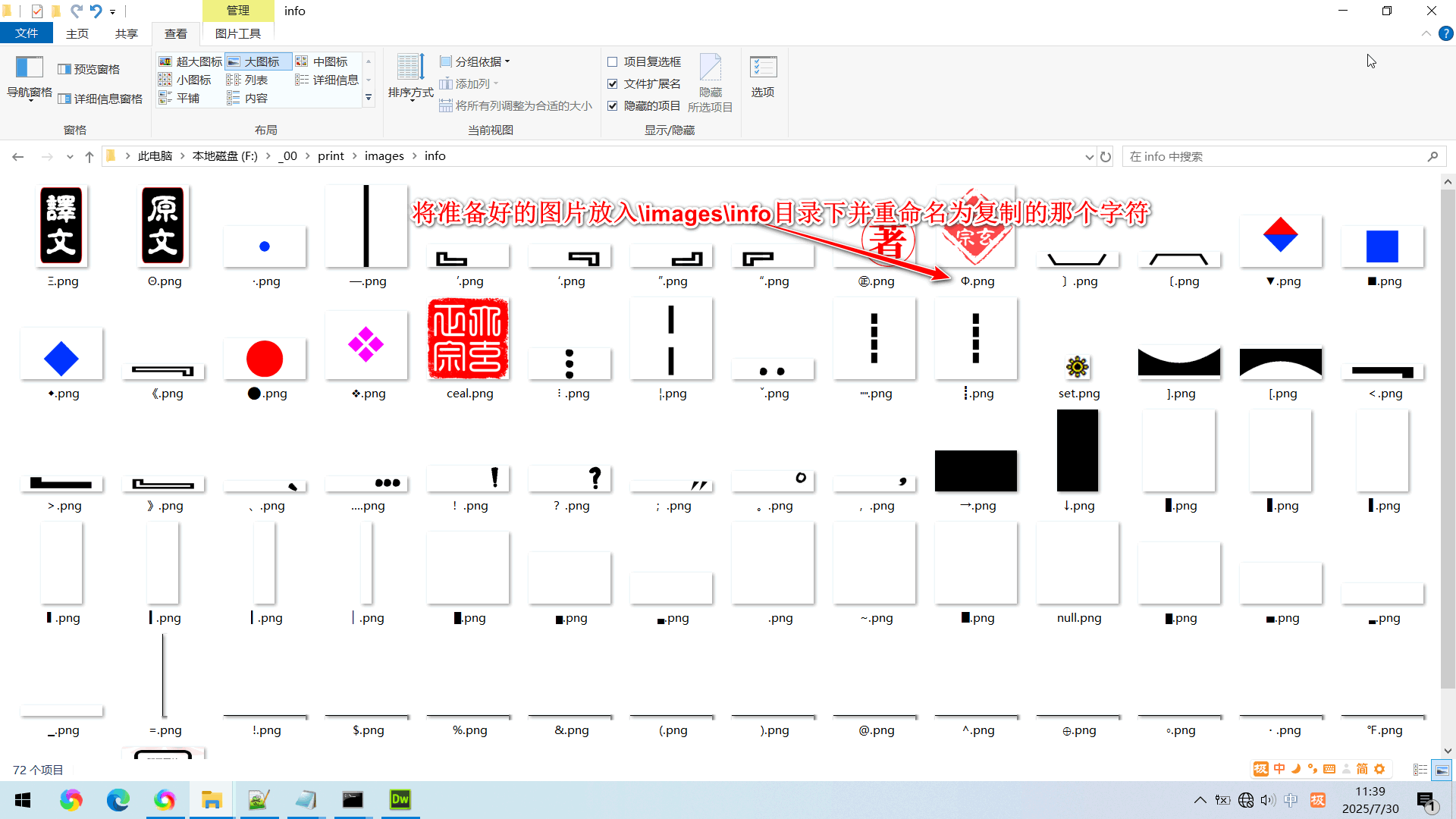
Task: Collapse the ribbon with the chevron
Action: coord(1426,33)
